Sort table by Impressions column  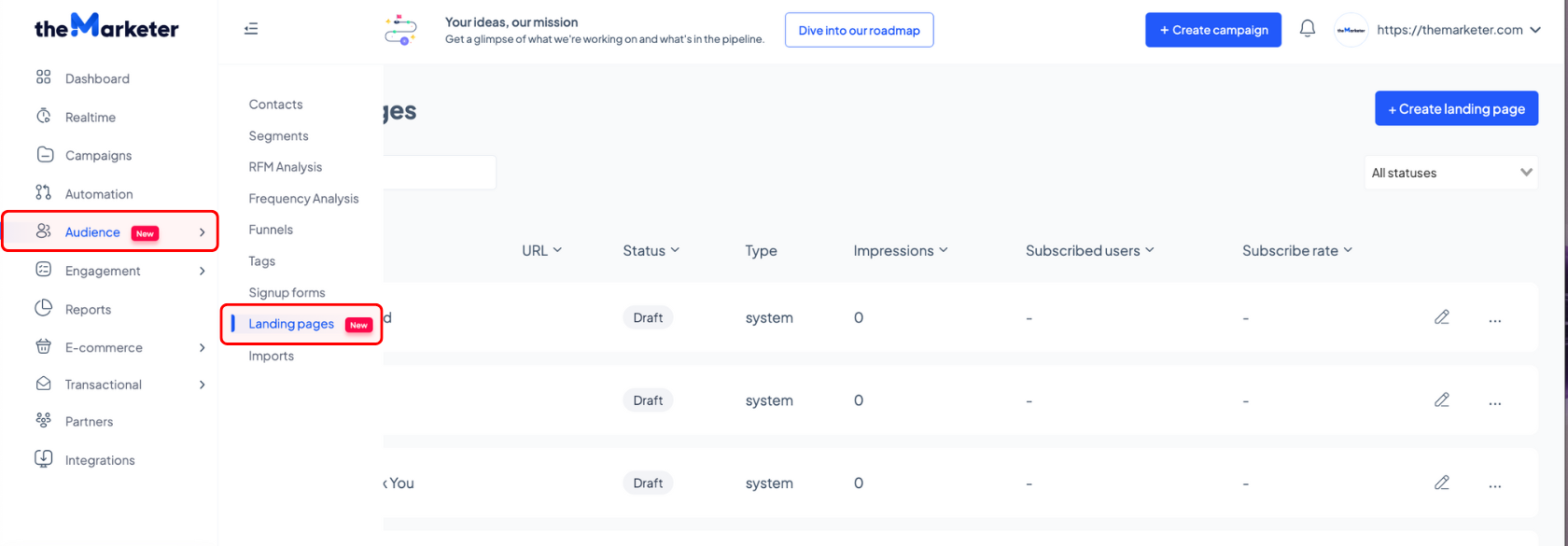[901, 250]
